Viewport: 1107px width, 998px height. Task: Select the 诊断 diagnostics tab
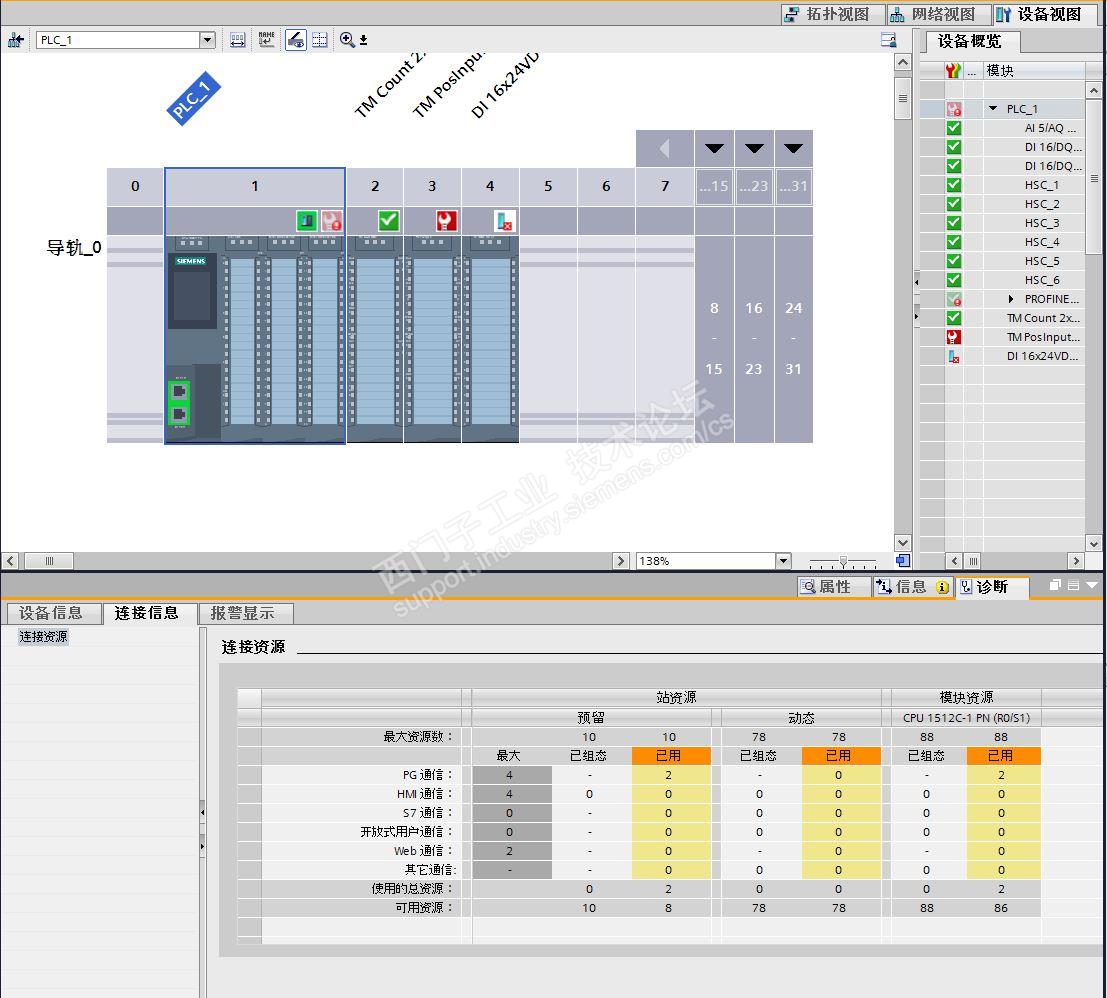point(991,587)
